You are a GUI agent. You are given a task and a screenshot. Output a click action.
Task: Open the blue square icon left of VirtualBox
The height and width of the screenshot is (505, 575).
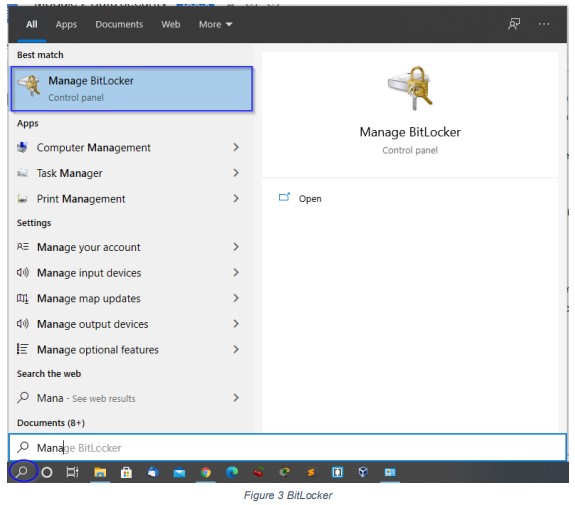[337, 472]
